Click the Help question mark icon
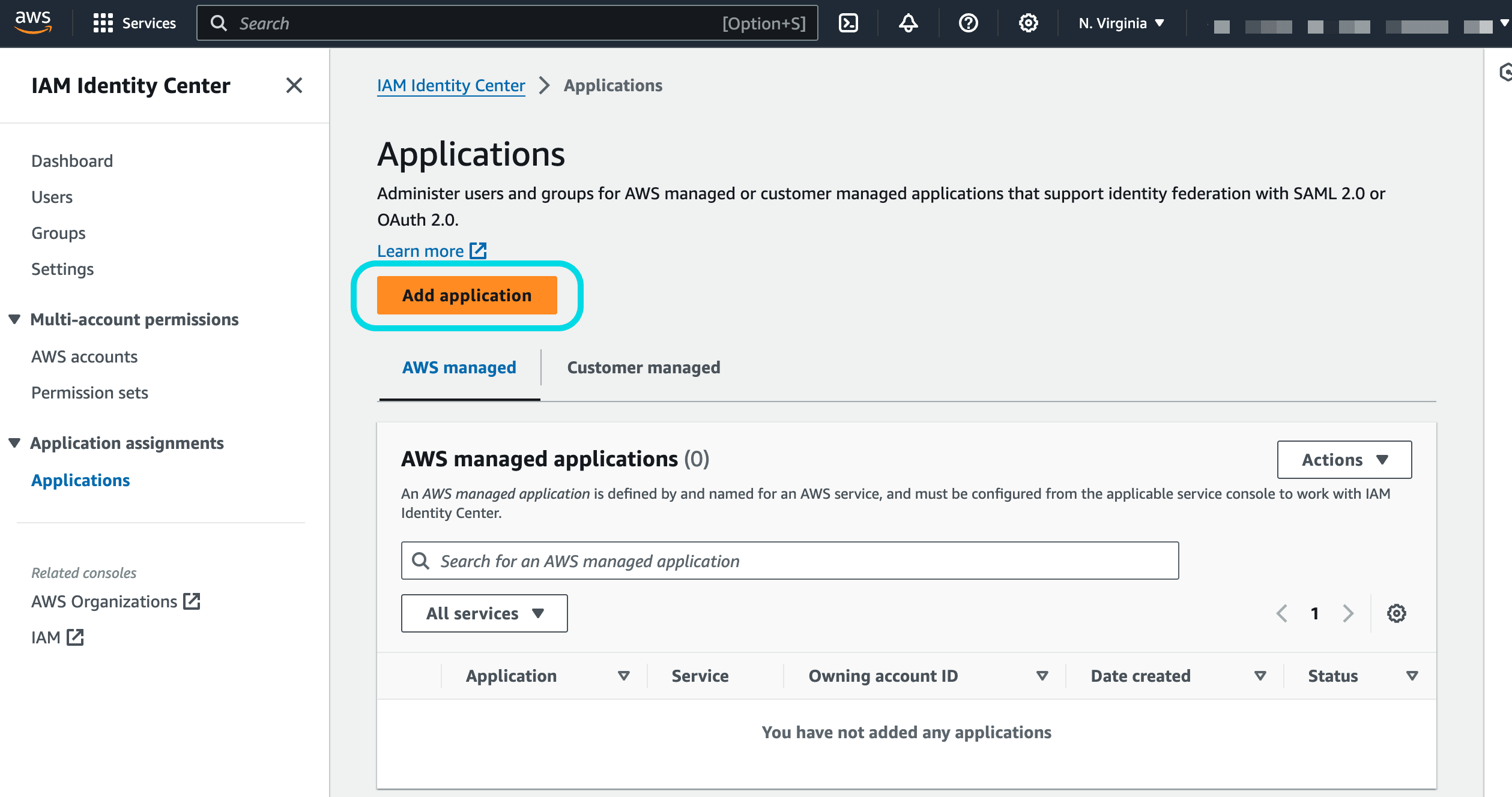 pos(967,22)
